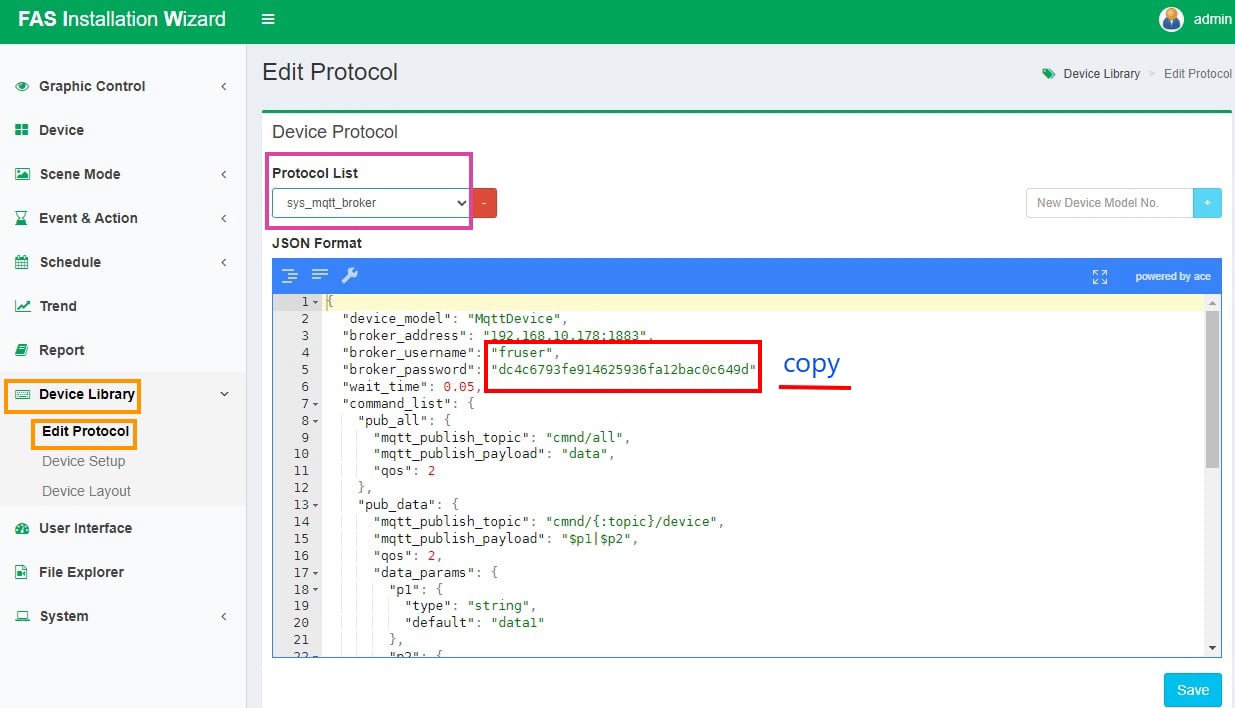
Task: Toggle fullscreen mode of JSON editor
Action: coord(1100,277)
